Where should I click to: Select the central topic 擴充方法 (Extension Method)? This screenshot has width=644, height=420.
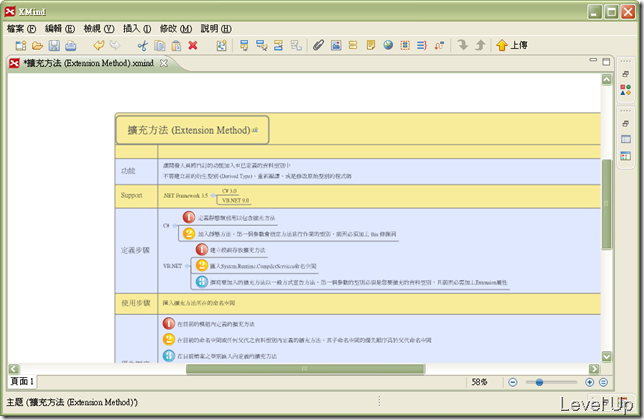192,130
